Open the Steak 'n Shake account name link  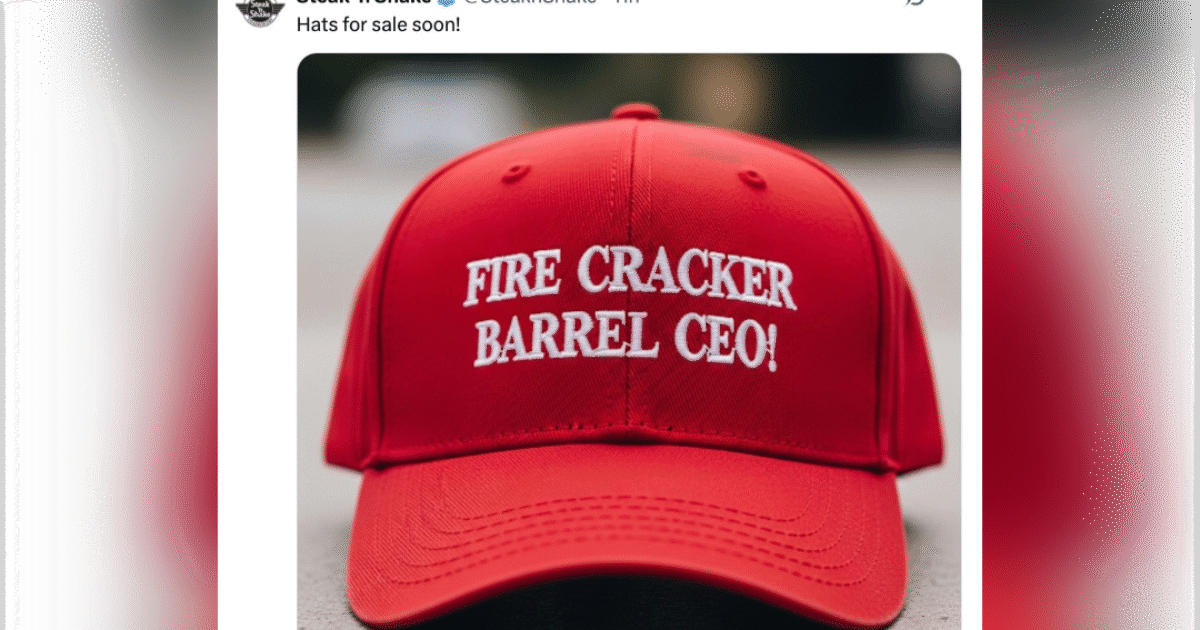click(x=364, y=2)
